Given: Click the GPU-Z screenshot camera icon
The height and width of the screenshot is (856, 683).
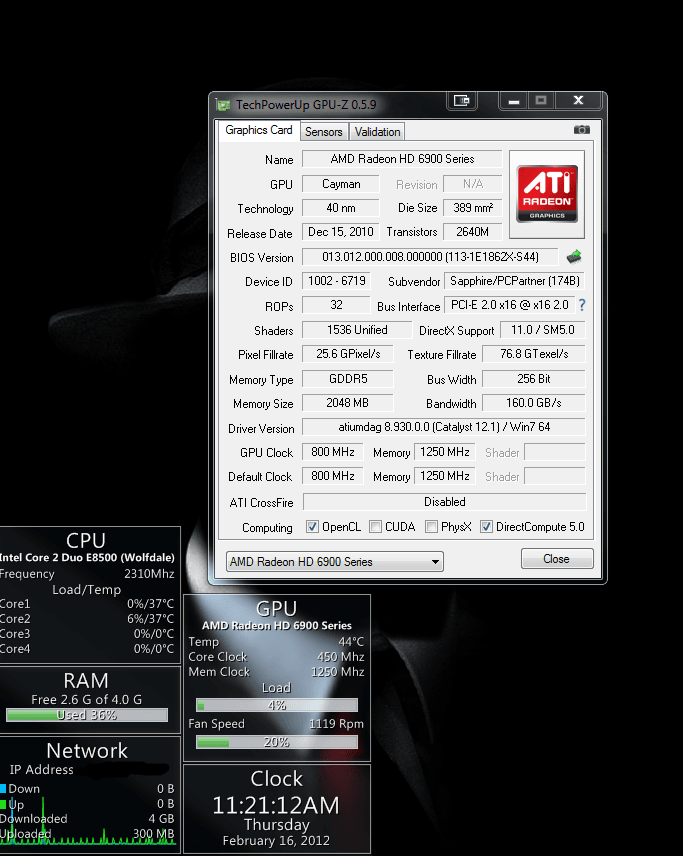Looking at the screenshot, I should pos(581,130).
